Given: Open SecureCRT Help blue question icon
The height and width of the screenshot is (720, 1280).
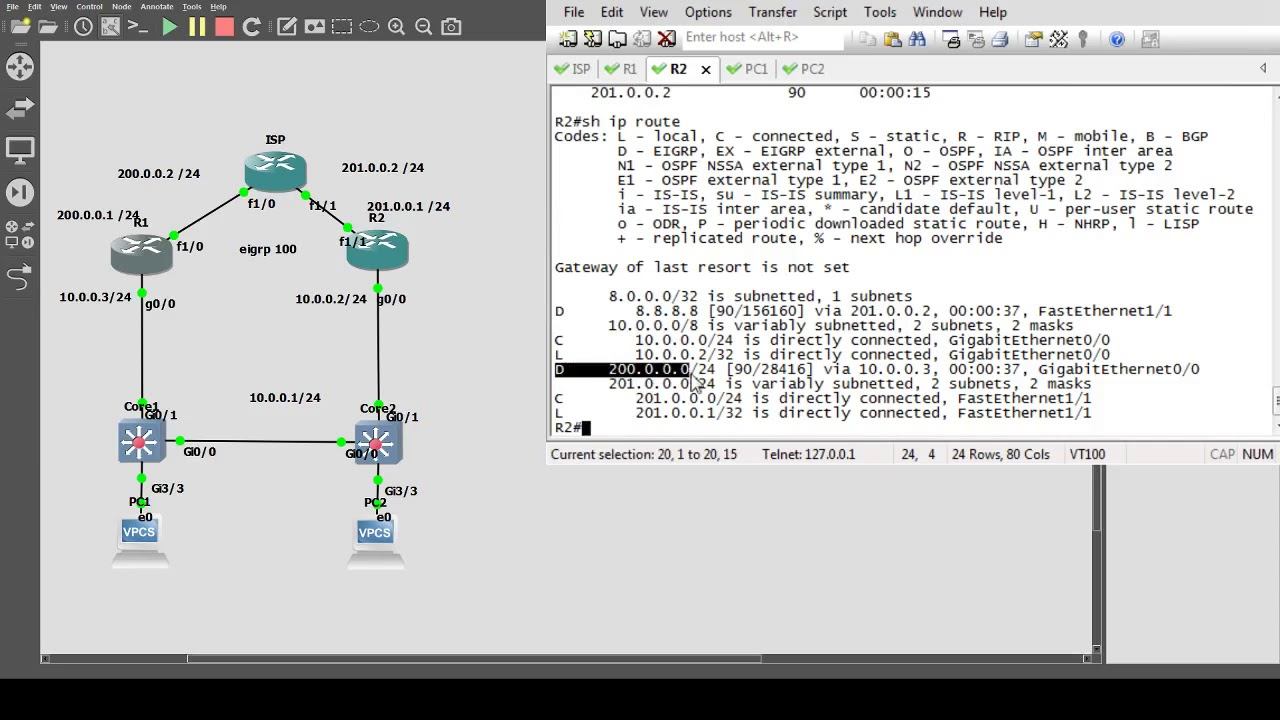Looking at the screenshot, I should [x=1117, y=39].
